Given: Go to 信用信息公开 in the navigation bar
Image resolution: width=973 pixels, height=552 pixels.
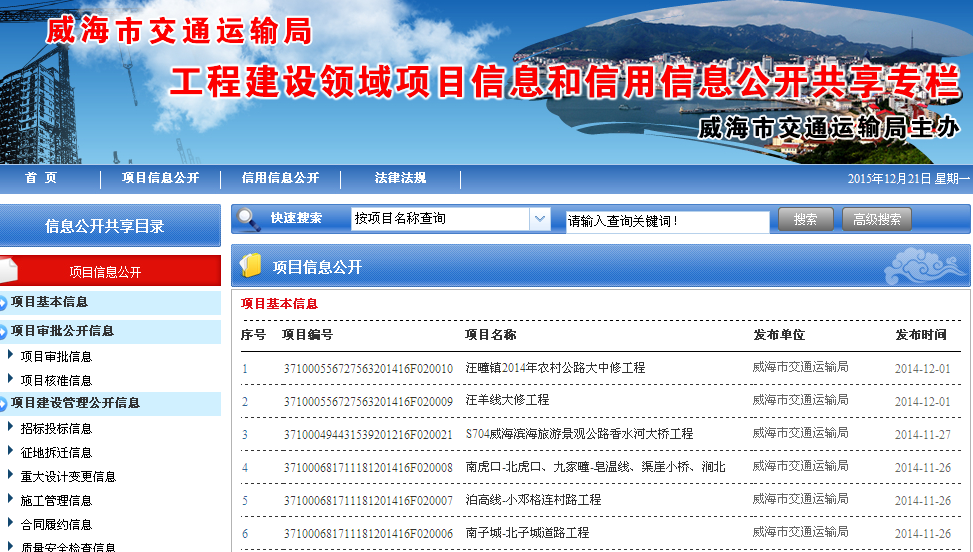Looking at the screenshot, I should (x=280, y=178).
